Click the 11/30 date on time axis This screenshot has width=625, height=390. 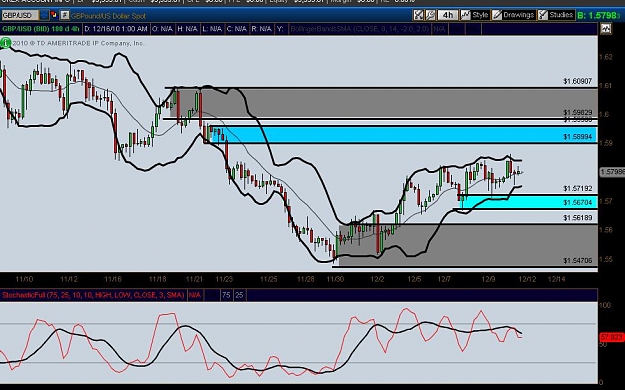[x=335, y=279]
